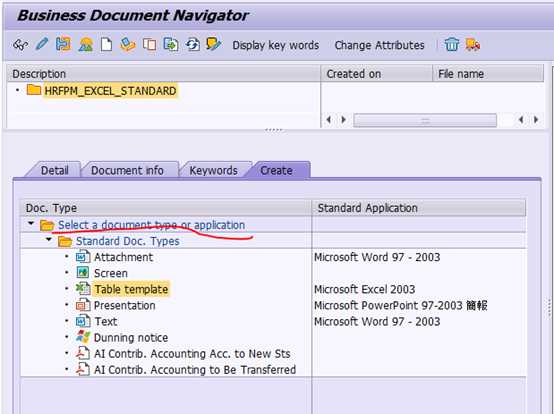
Task: Select the Dunning notice doc type
Action: (131, 338)
